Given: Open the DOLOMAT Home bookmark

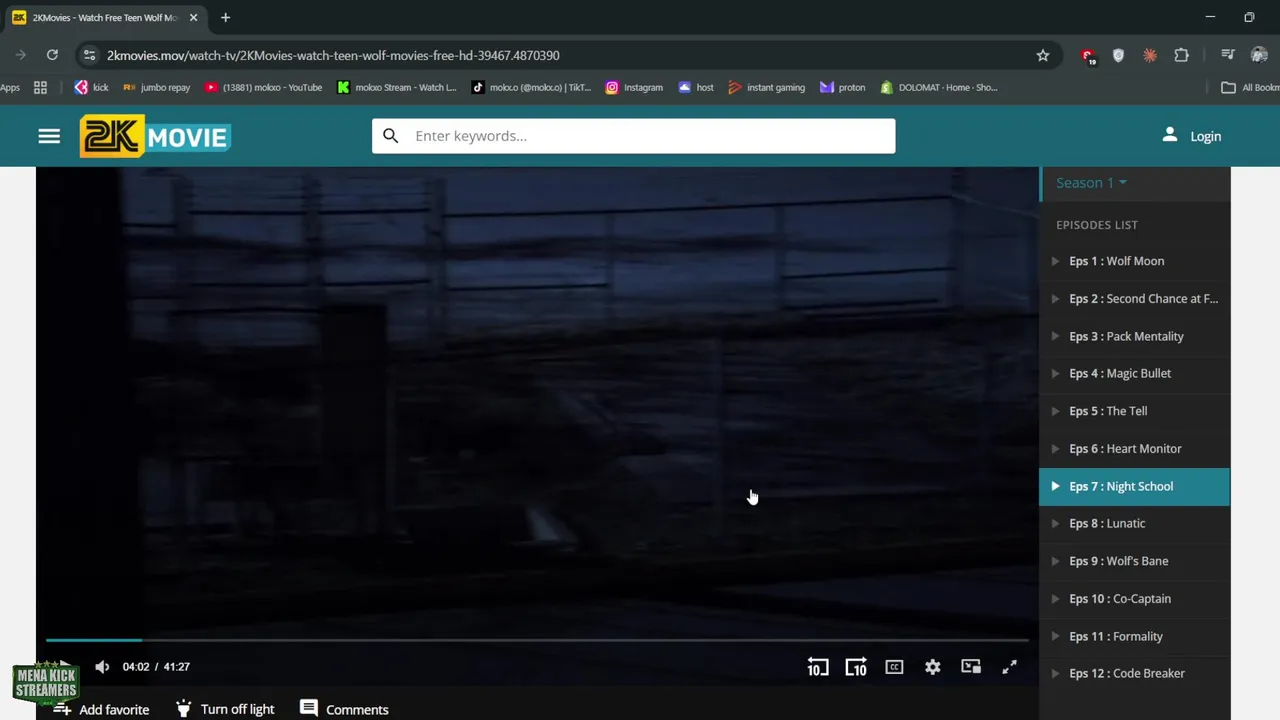Looking at the screenshot, I should [x=938, y=87].
